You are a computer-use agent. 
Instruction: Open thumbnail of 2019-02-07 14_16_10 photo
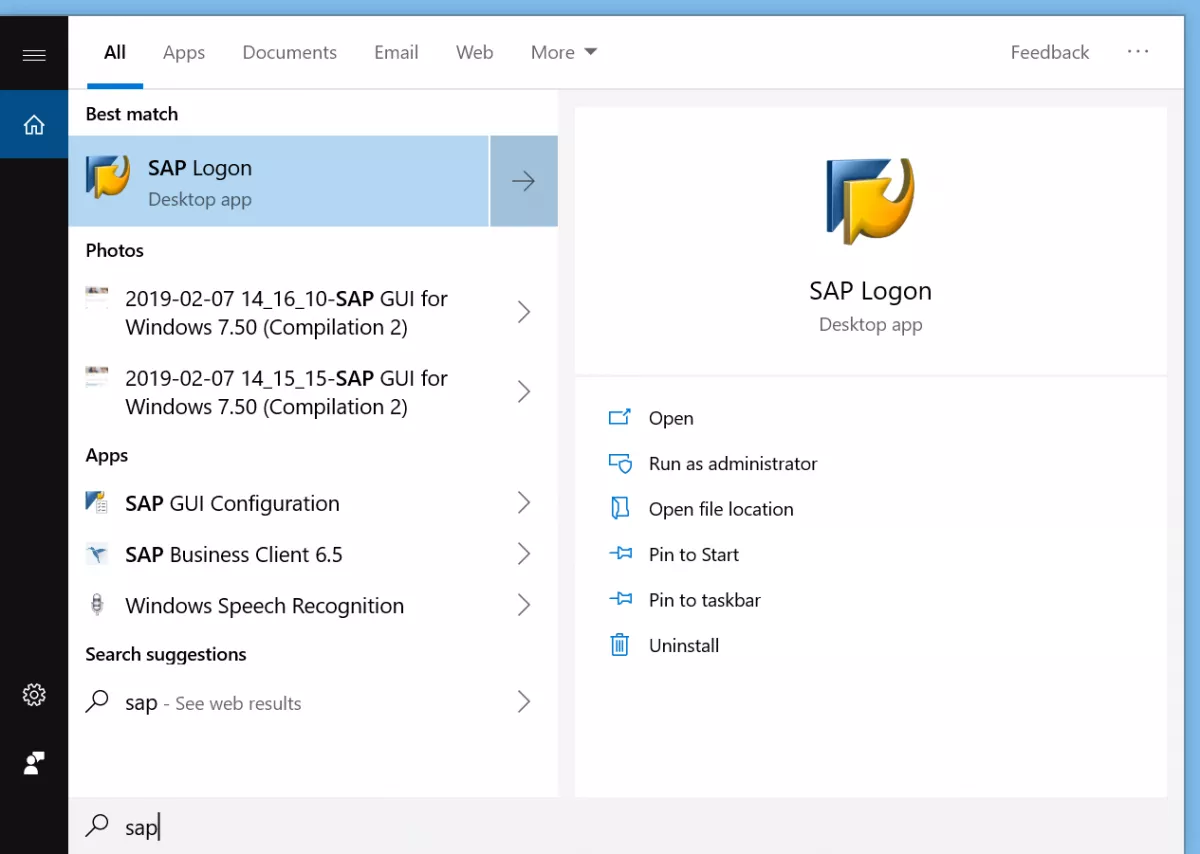point(97,297)
